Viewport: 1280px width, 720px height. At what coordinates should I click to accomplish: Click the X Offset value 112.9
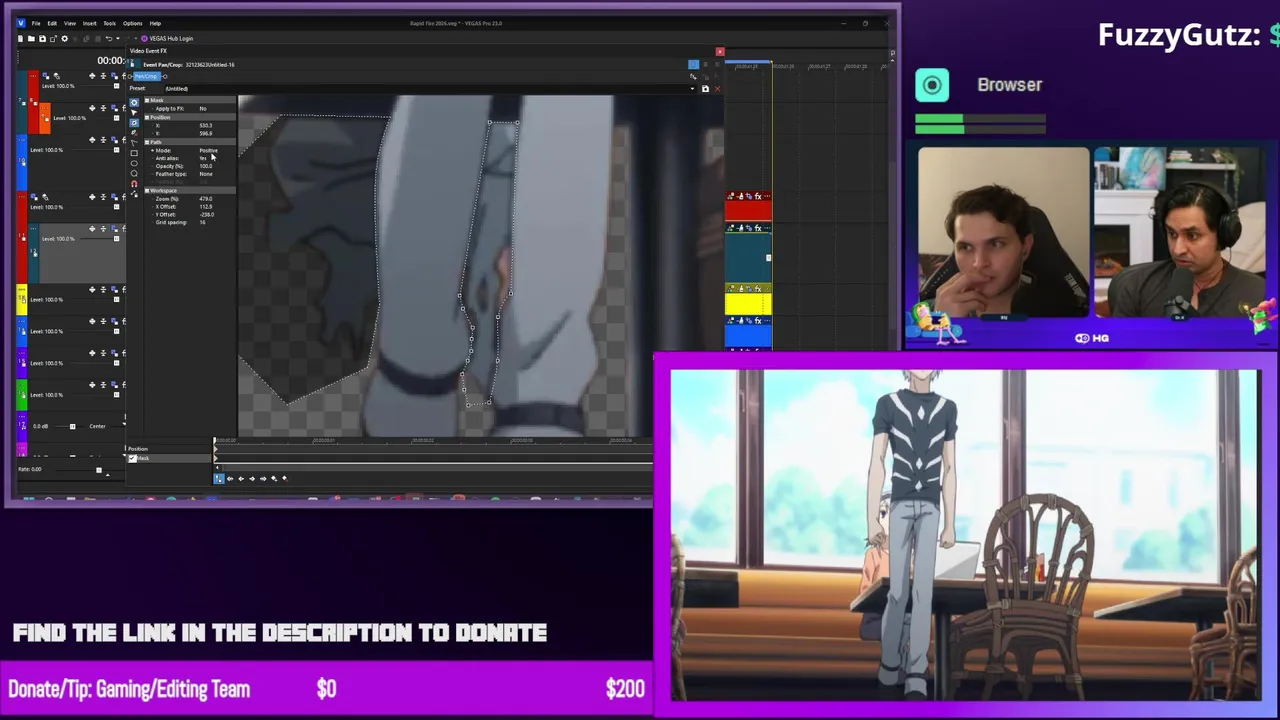click(x=206, y=206)
